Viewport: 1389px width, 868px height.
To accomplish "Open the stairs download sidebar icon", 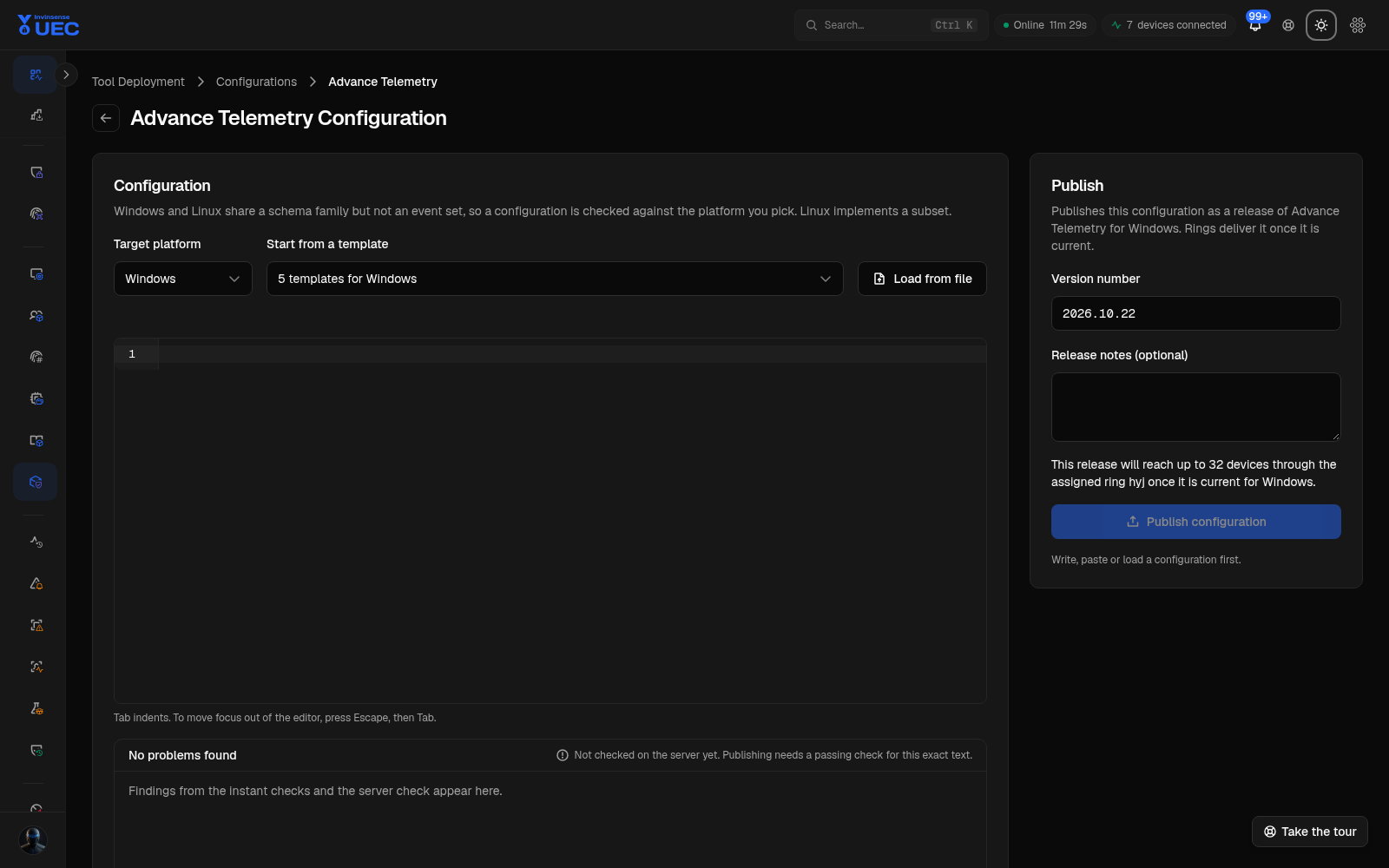I will [36, 115].
